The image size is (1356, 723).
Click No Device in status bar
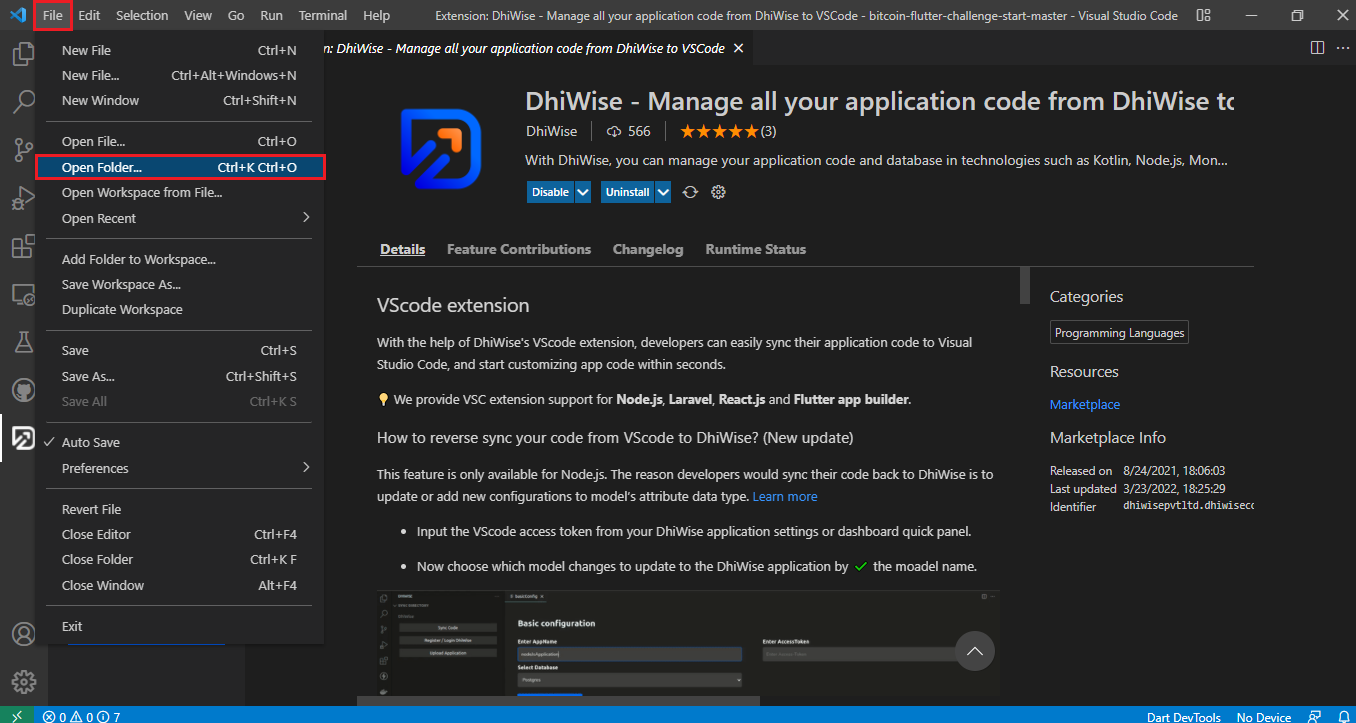coord(1264,716)
